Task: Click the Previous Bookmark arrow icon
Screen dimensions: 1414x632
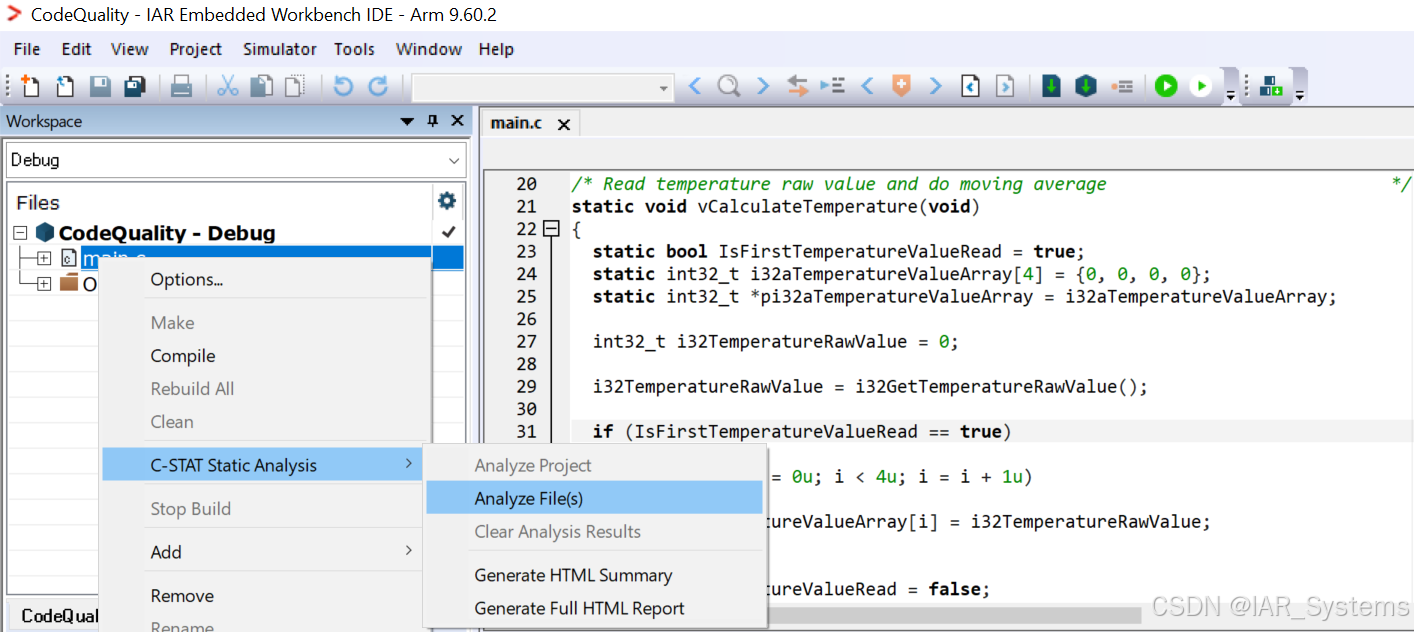Action: coord(867,87)
